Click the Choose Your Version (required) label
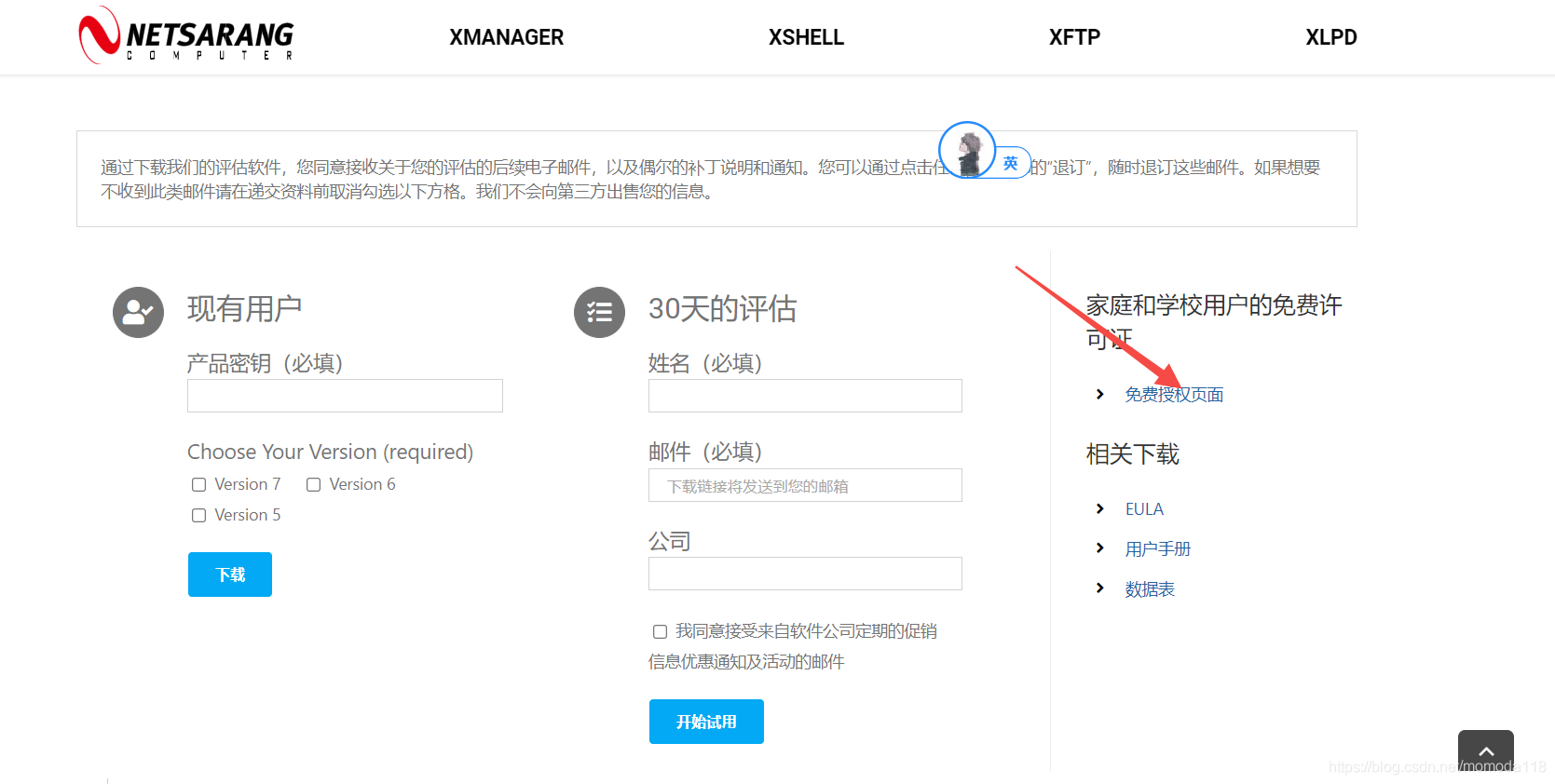Screen dimensions: 1555x784 (331, 452)
